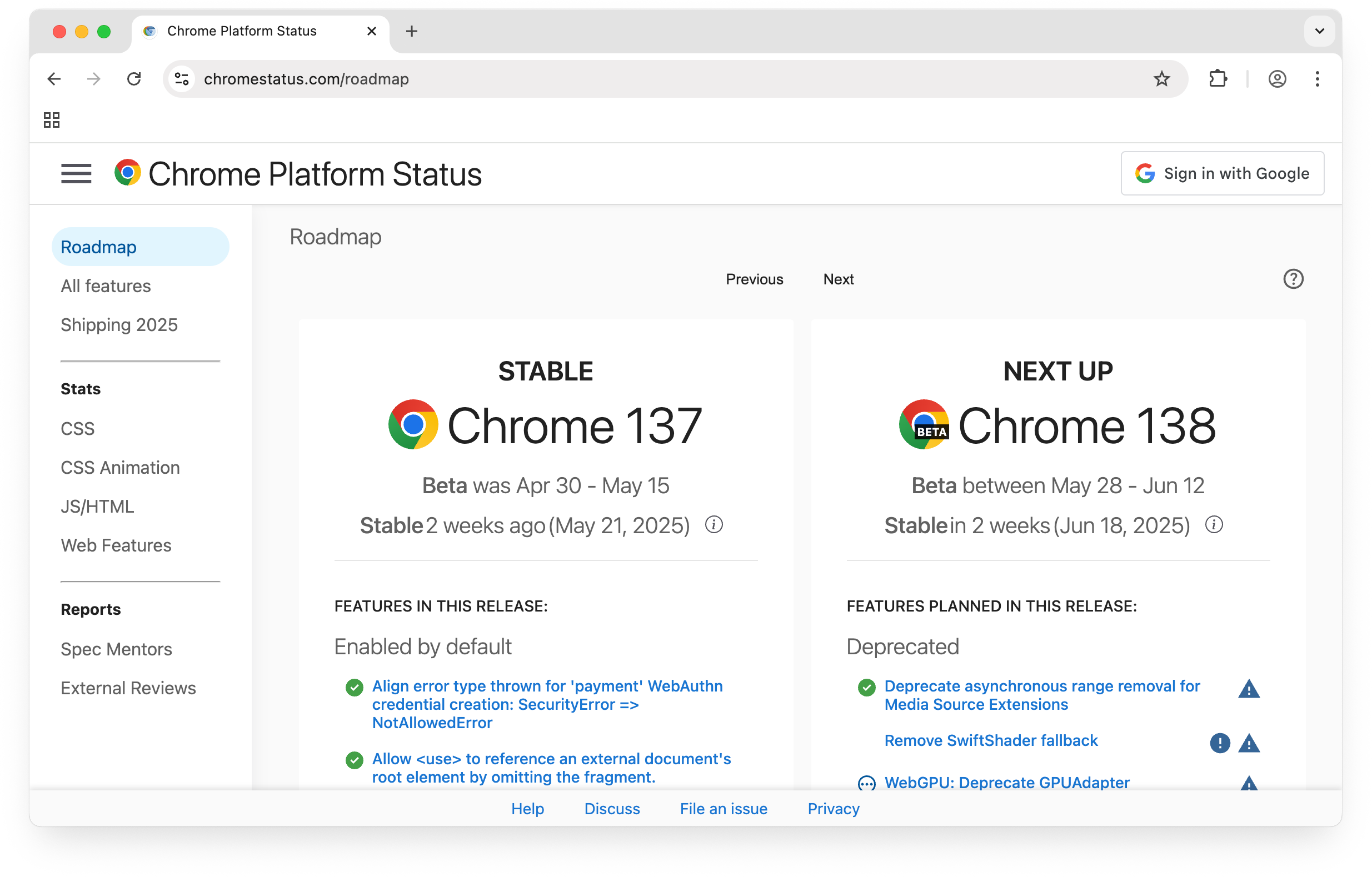
Task: Click the Next milestone button
Action: (x=838, y=279)
